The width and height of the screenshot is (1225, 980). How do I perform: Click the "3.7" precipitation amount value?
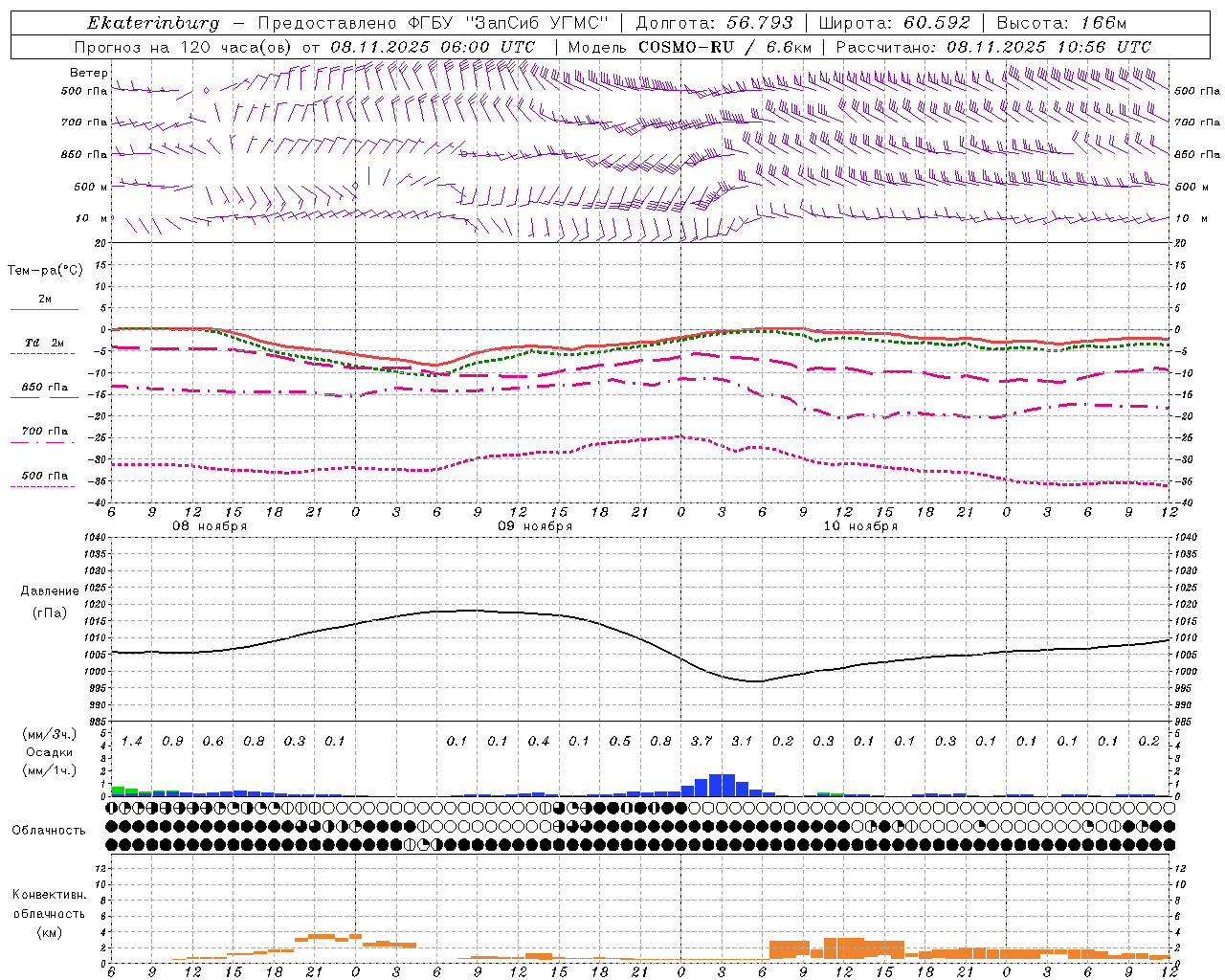[x=702, y=742]
